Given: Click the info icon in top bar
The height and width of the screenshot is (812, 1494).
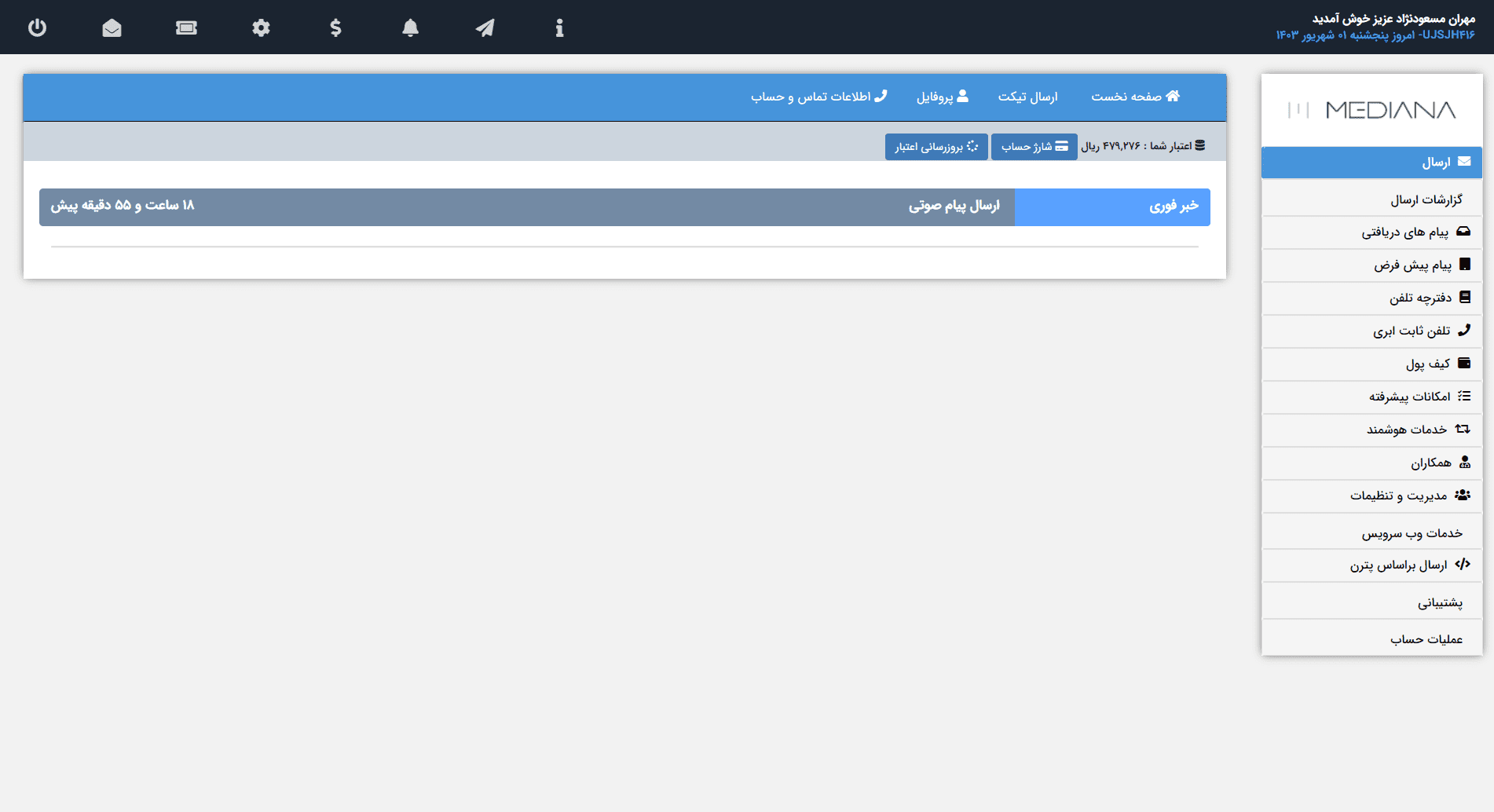Looking at the screenshot, I should [559, 28].
